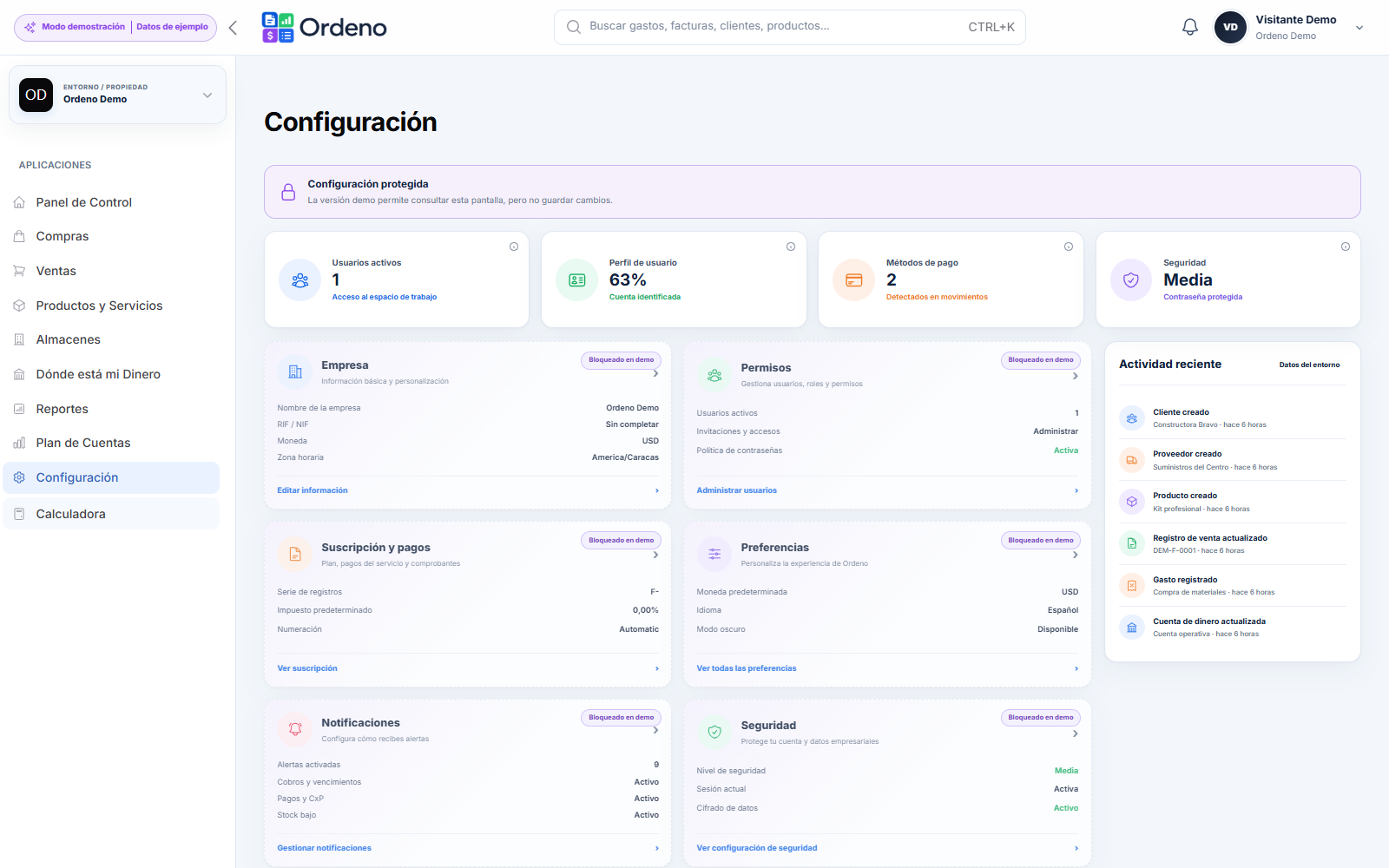Click Editar información link
This screenshot has width=1389, height=868.
tap(313, 490)
